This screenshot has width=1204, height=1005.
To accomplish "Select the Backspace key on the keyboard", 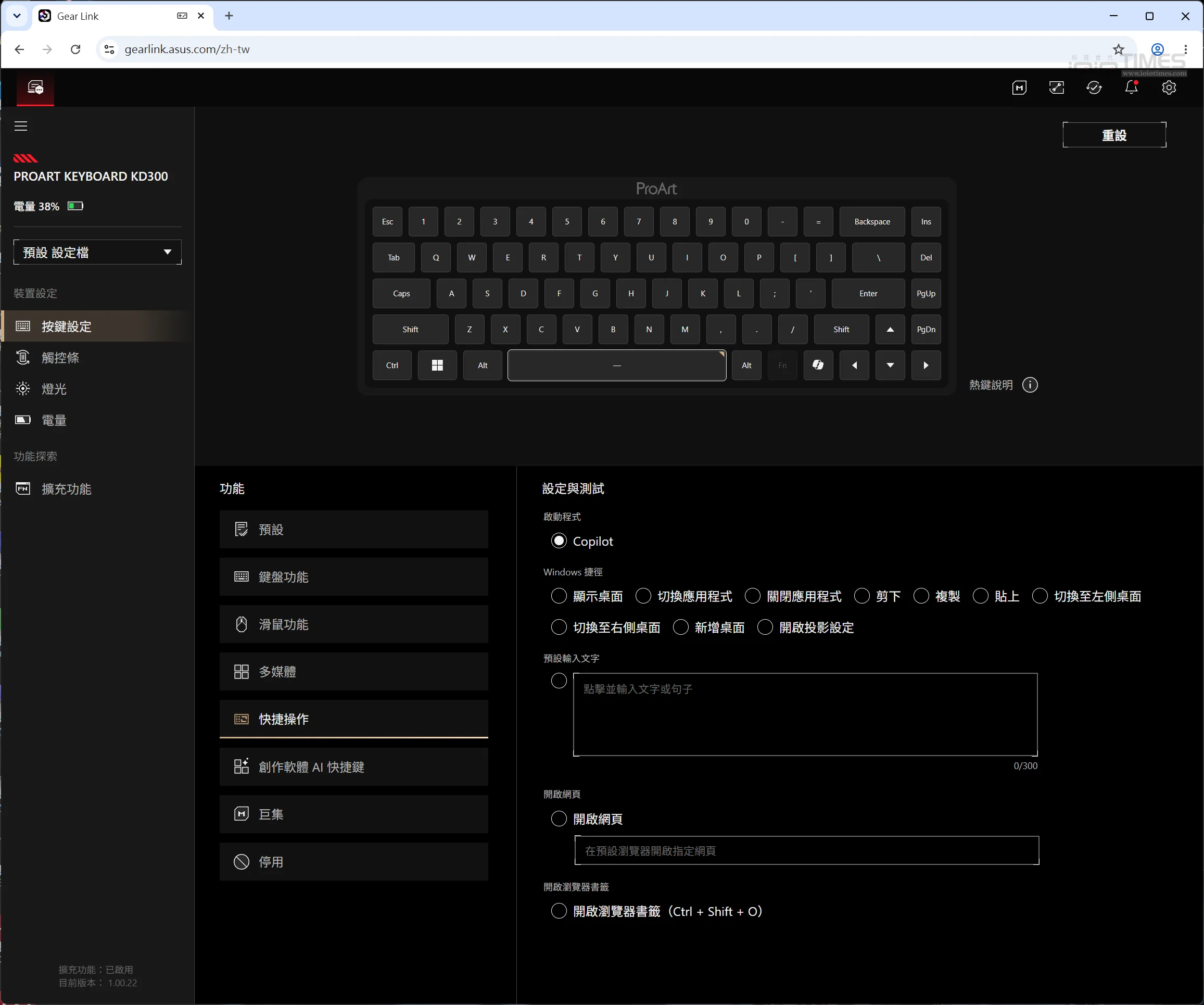I will click(872, 221).
